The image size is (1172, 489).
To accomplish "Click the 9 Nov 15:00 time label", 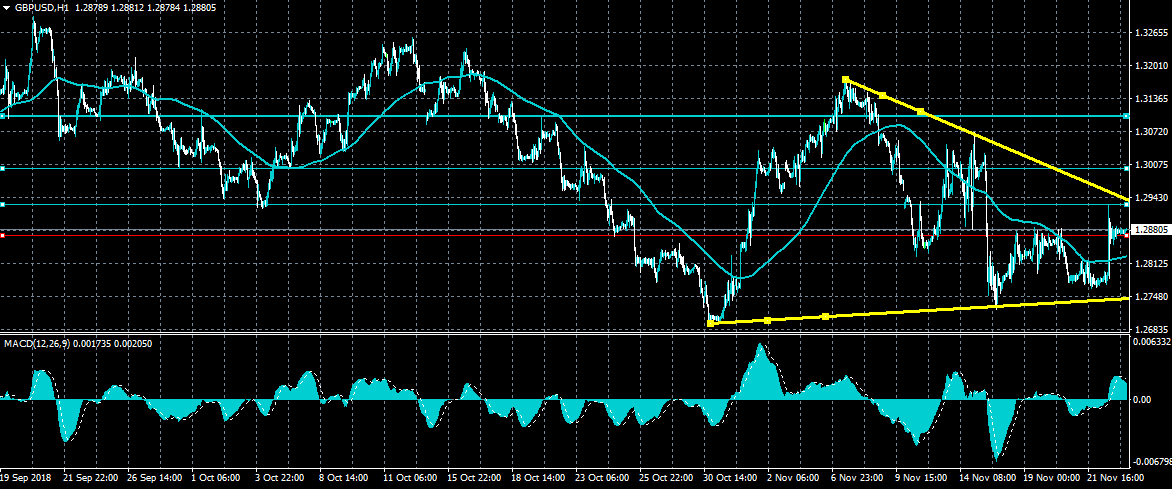I will tap(922, 476).
